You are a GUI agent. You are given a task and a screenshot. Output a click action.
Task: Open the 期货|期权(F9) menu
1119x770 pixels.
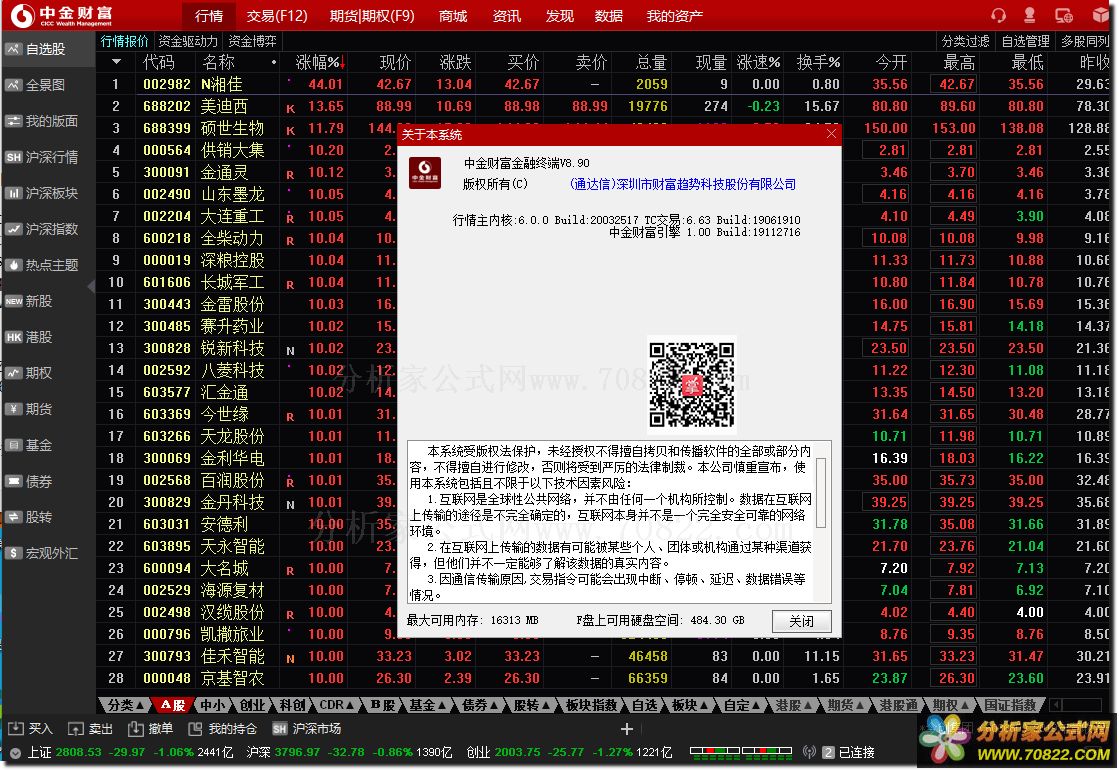[373, 16]
